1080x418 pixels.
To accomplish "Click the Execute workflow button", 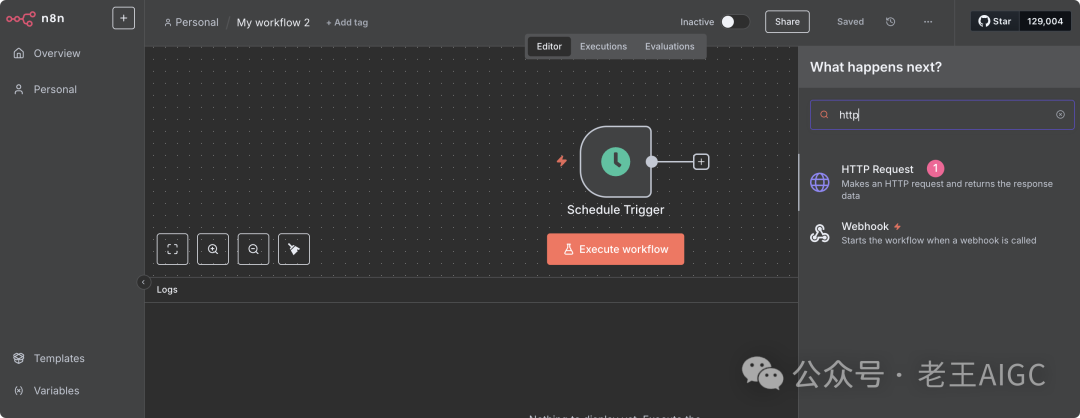I will click(x=616, y=249).
